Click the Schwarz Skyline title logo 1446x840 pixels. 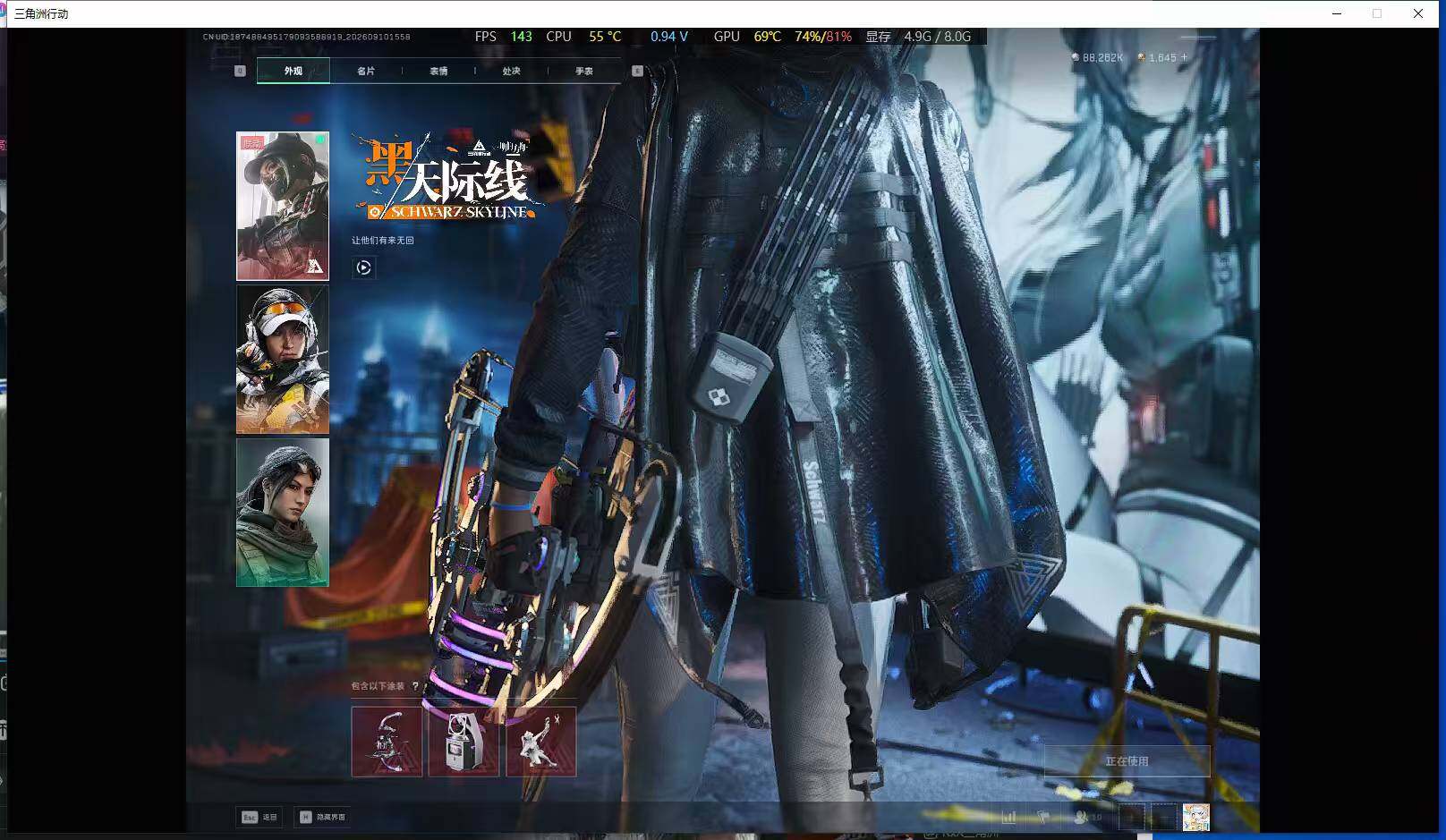(447, 177)
